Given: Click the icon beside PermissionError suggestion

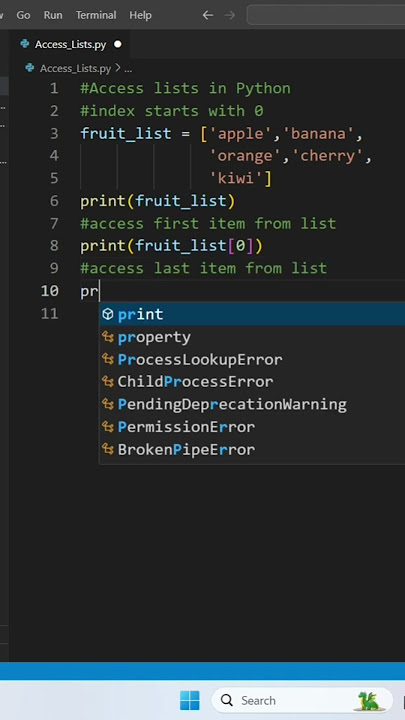Looking at the screenshot, I should [x=108, y=427].
